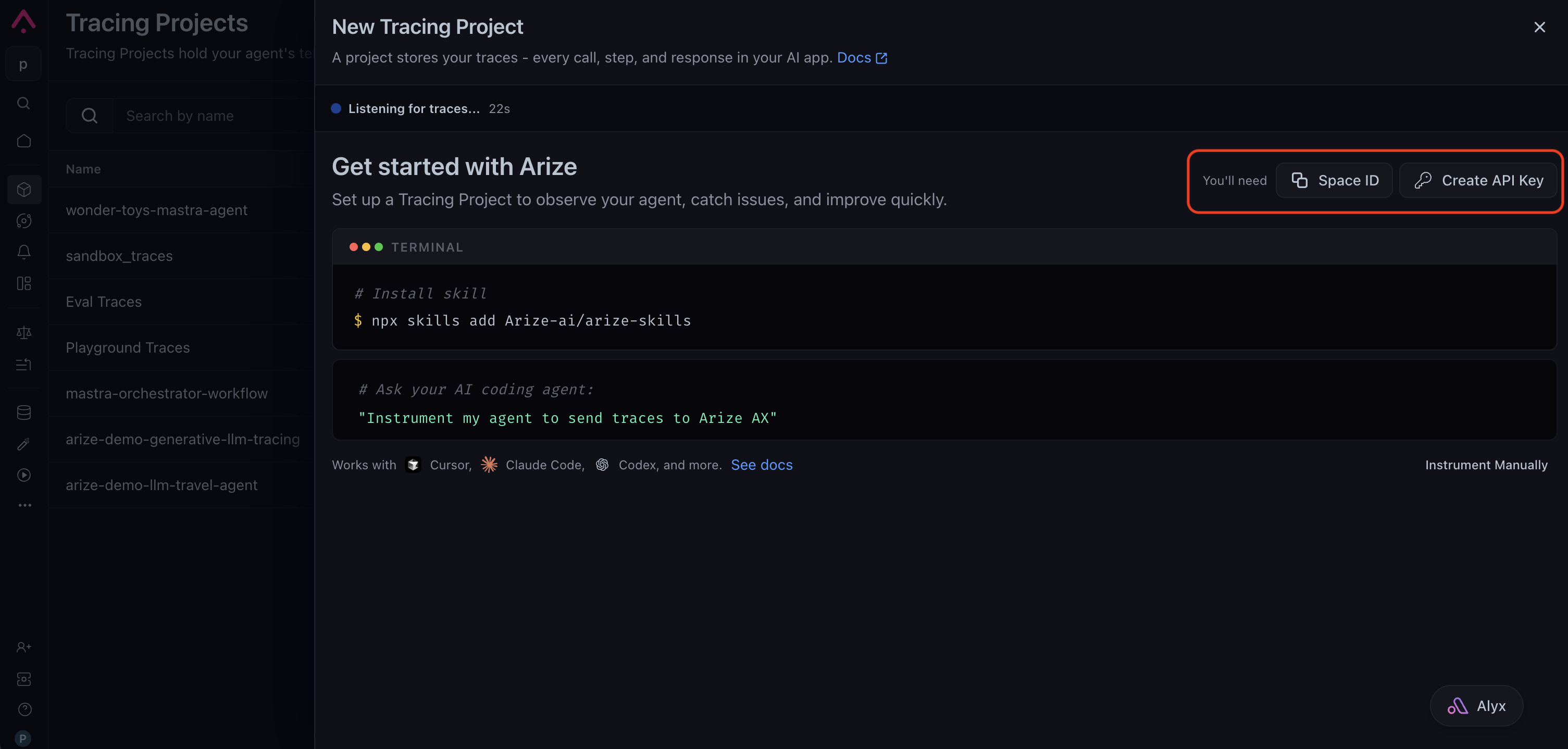This screenshot has width=1568, height=749.
Task: Click the "Get started with Arize" heading
Action: click(x=454, y=167)
